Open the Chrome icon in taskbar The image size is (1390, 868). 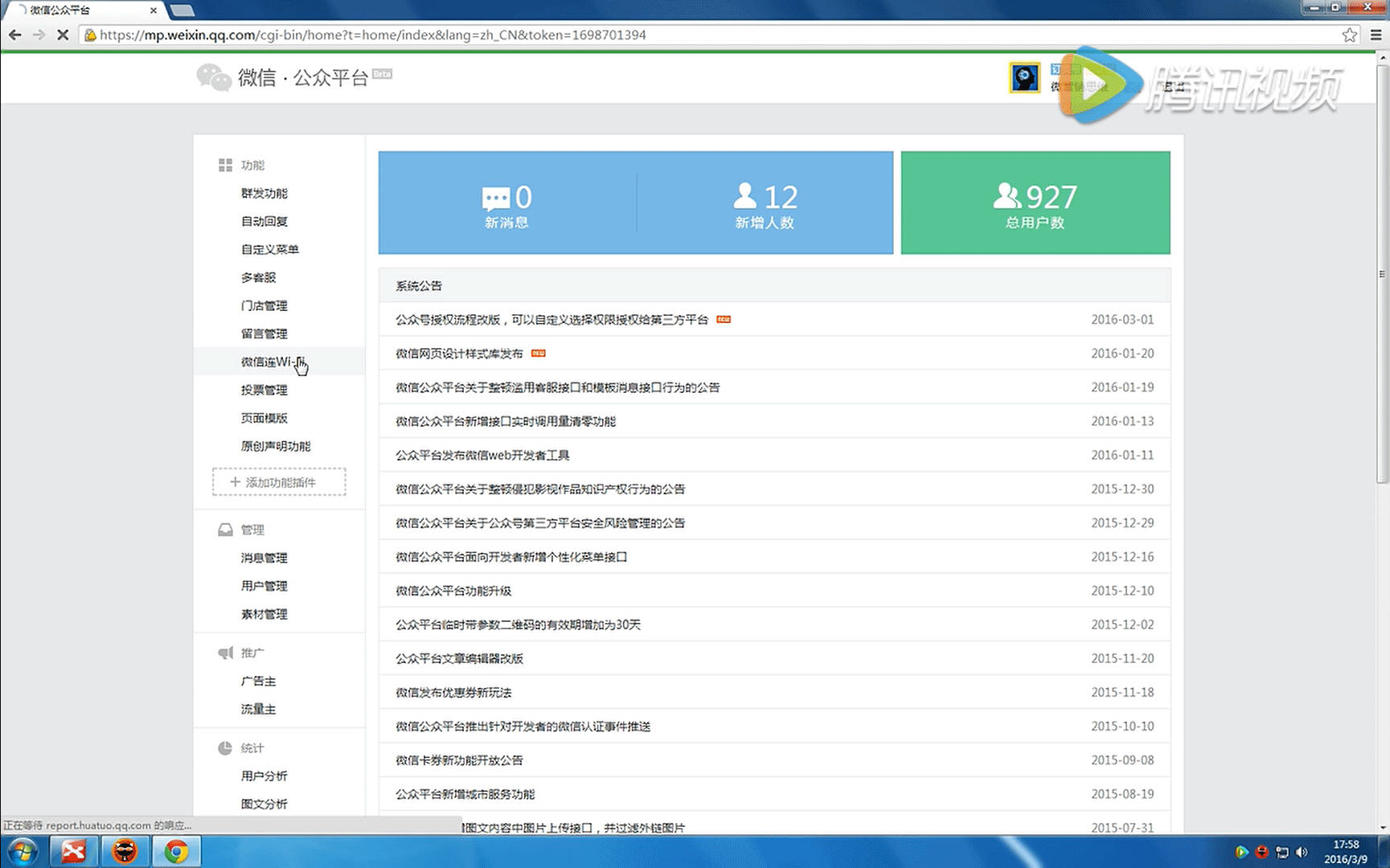point(176,852)
